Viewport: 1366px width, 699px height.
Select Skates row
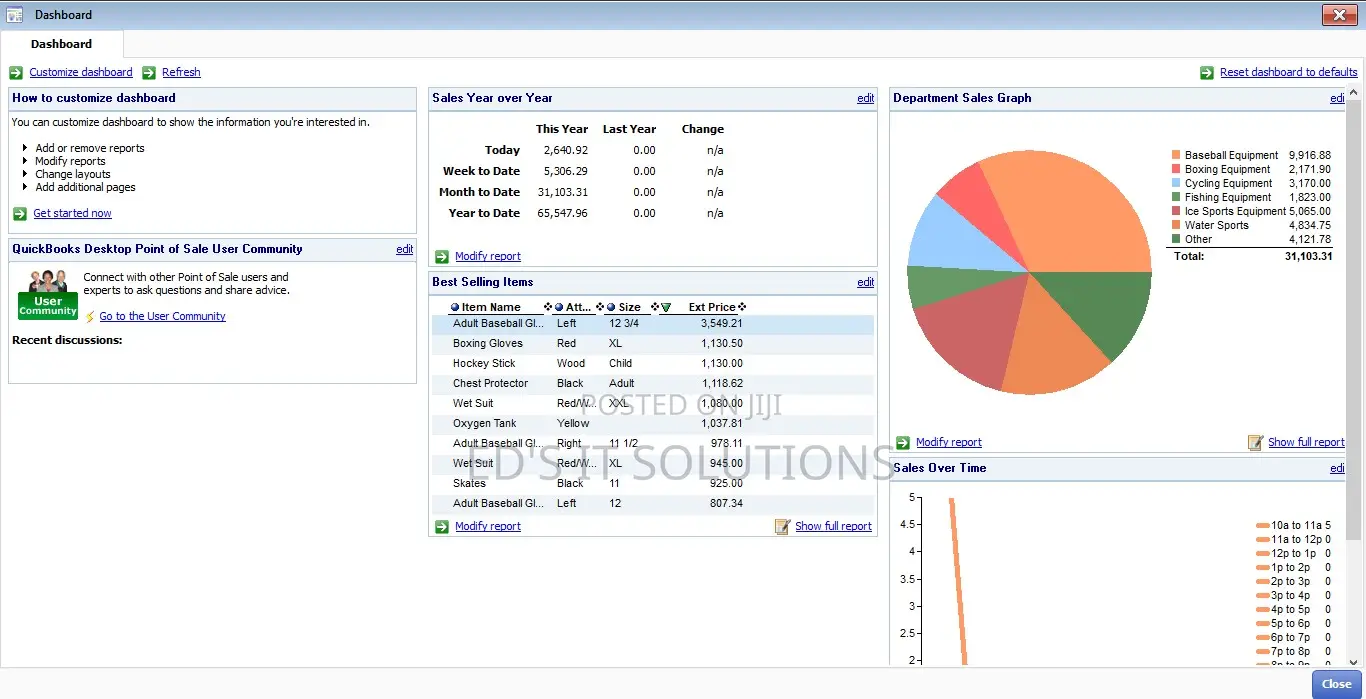[x=653, y=483]
